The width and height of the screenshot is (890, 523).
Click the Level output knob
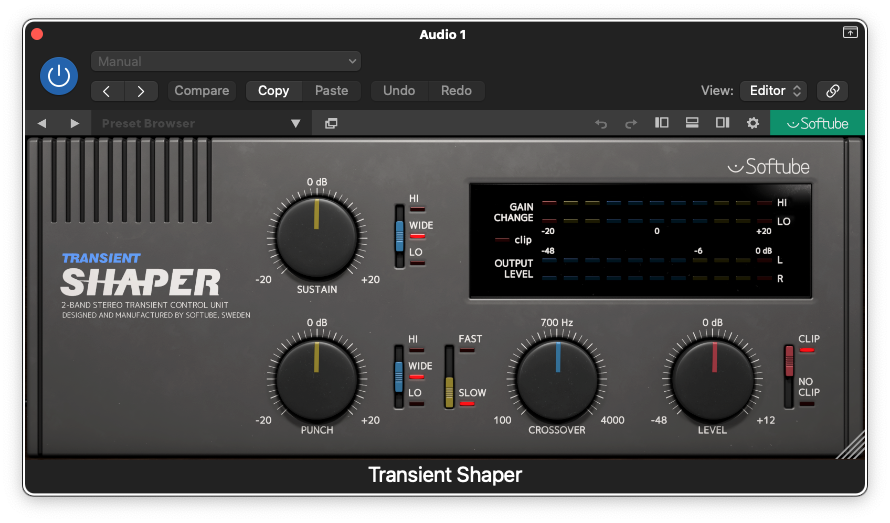tap(713, 378)
